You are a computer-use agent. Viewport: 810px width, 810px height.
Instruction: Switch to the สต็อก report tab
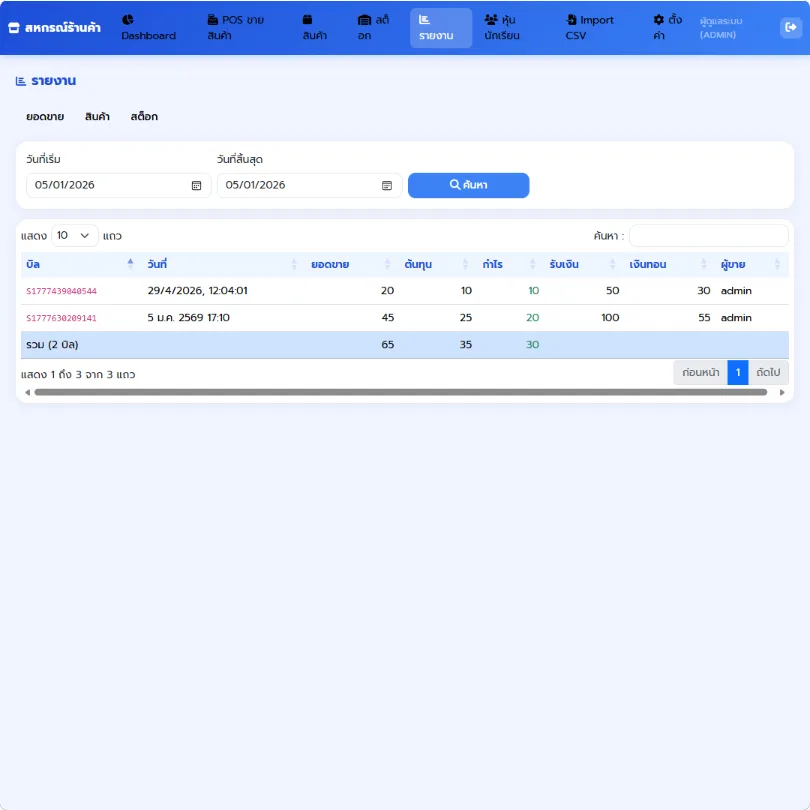coord(144,117)
